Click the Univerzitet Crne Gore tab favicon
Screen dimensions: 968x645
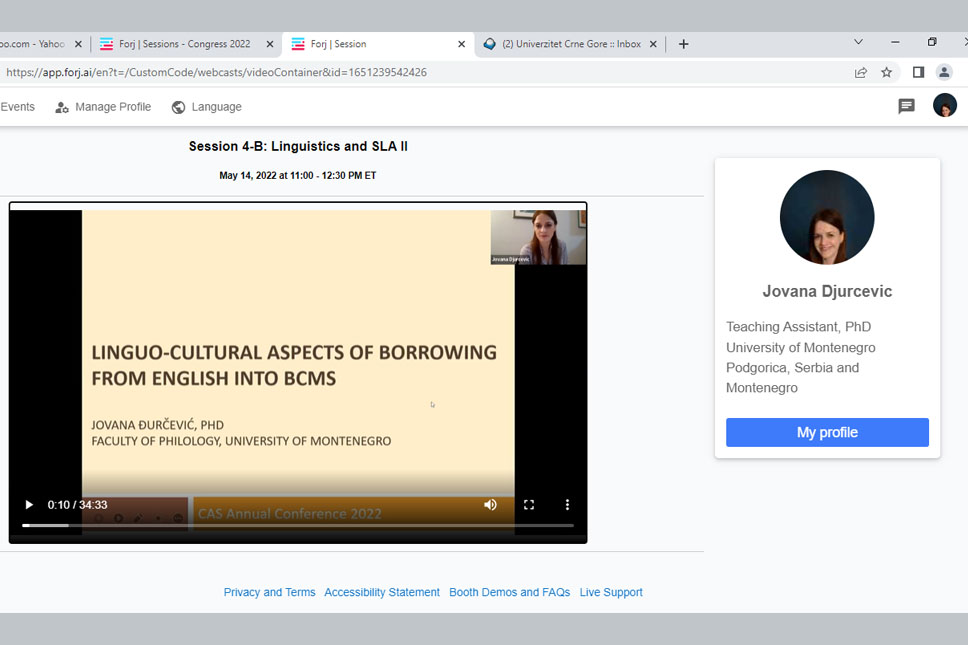(490, 44)
